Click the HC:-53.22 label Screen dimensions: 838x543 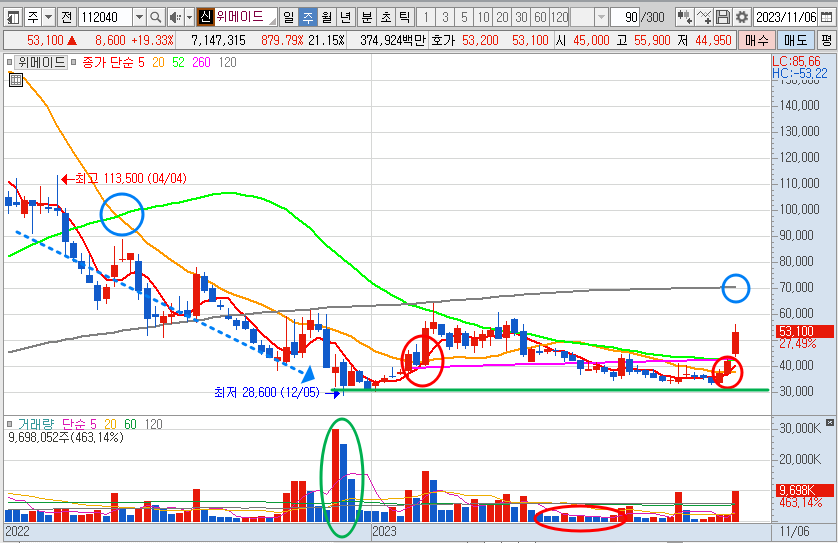[x=800, y=73]
